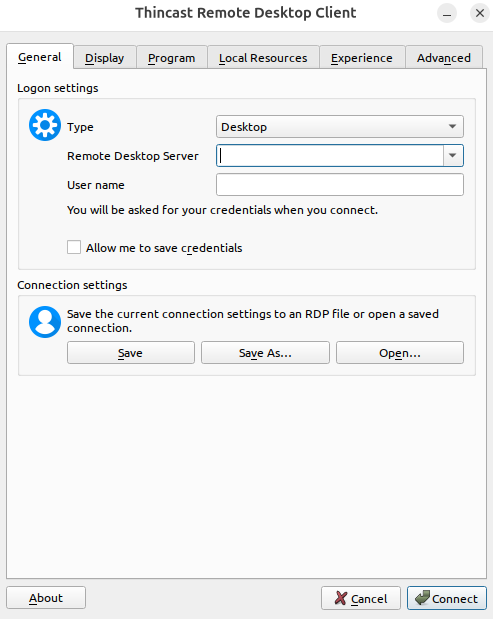Open the Display tab

(x=105, y=58)
